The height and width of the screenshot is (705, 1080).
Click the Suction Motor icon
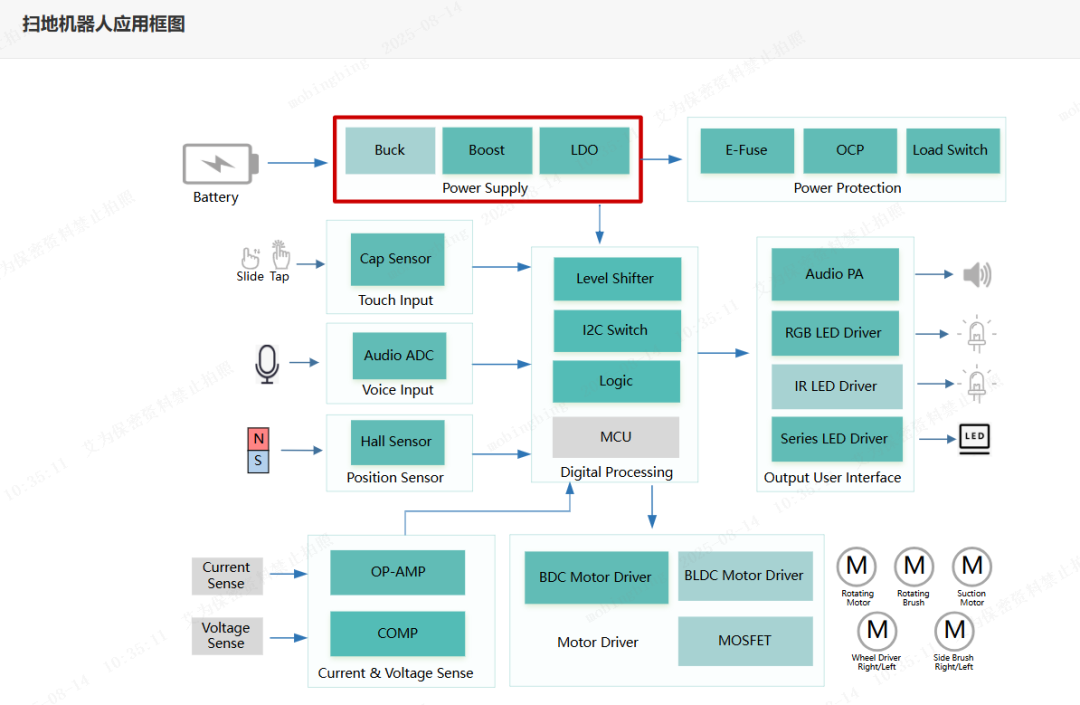pos(971,567)
